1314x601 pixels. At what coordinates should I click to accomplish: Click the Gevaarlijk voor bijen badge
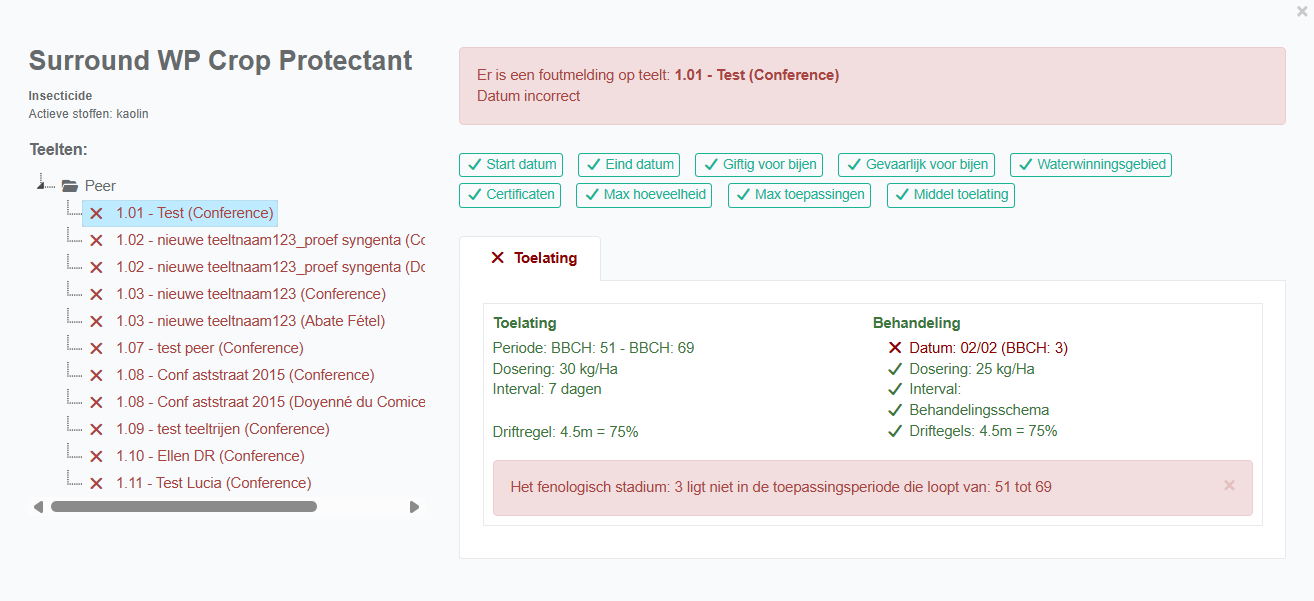(916, 165)
